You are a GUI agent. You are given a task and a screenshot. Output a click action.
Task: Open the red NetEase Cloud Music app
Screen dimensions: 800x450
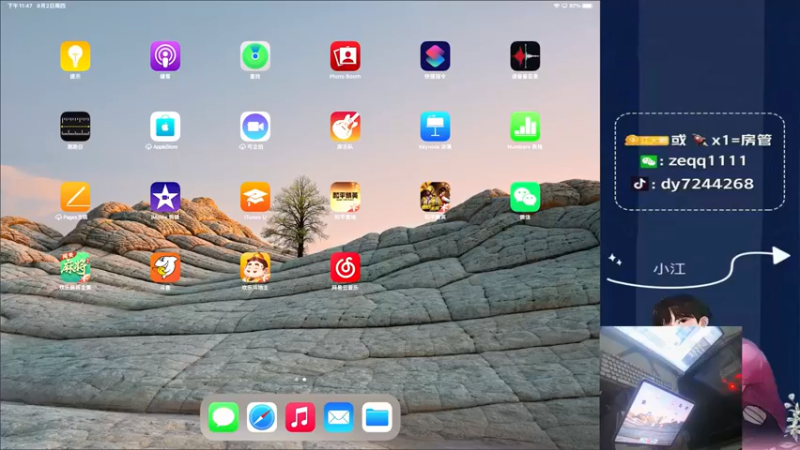tap(345, 267)
